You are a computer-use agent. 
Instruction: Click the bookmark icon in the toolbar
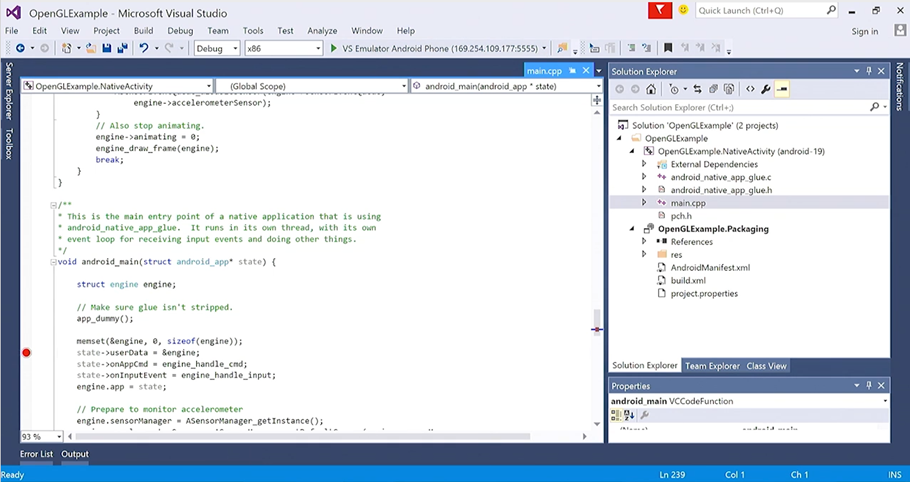click(x=668, y=48)
